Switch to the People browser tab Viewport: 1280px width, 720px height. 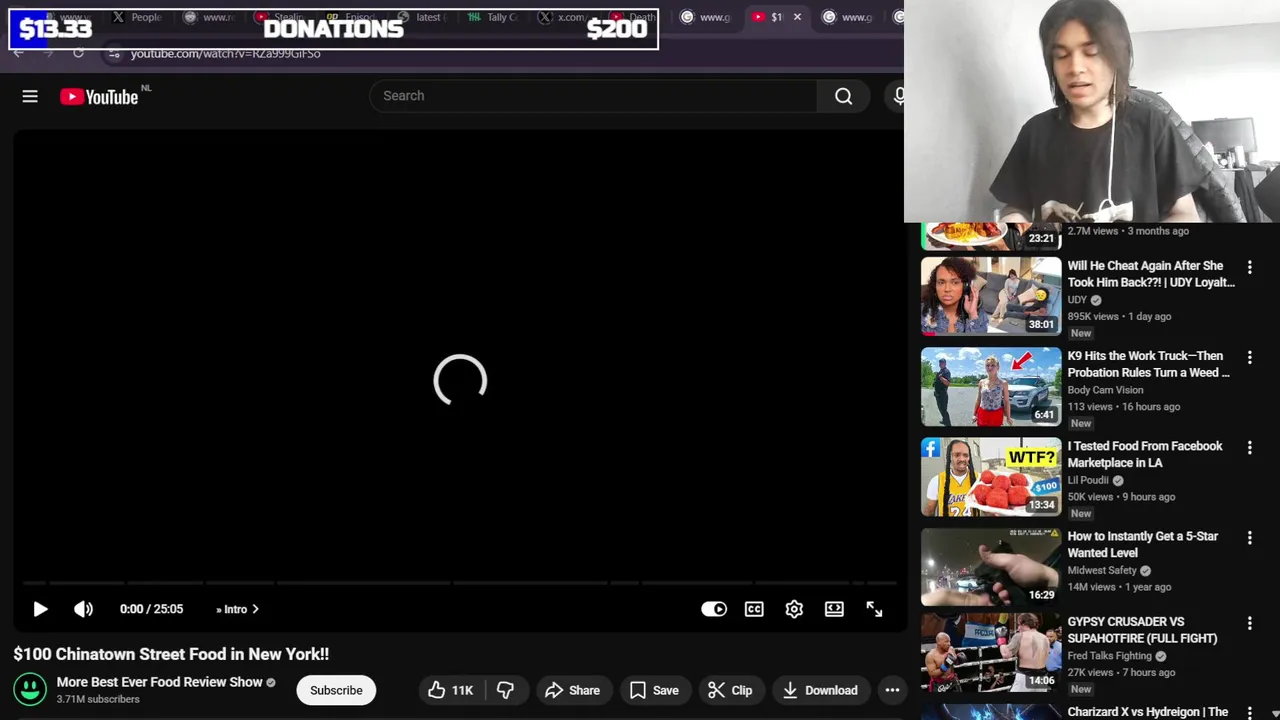point(137,17)
